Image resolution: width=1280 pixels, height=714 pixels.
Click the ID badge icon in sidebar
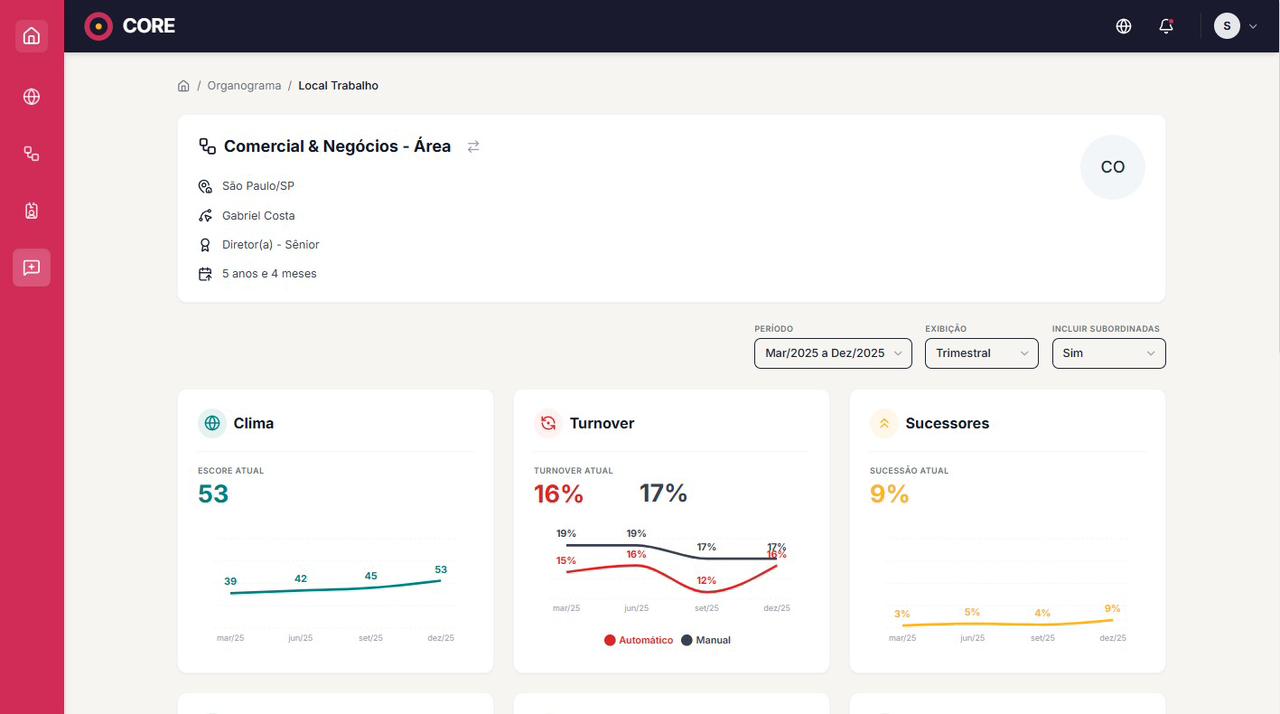(x=31, y=211)
